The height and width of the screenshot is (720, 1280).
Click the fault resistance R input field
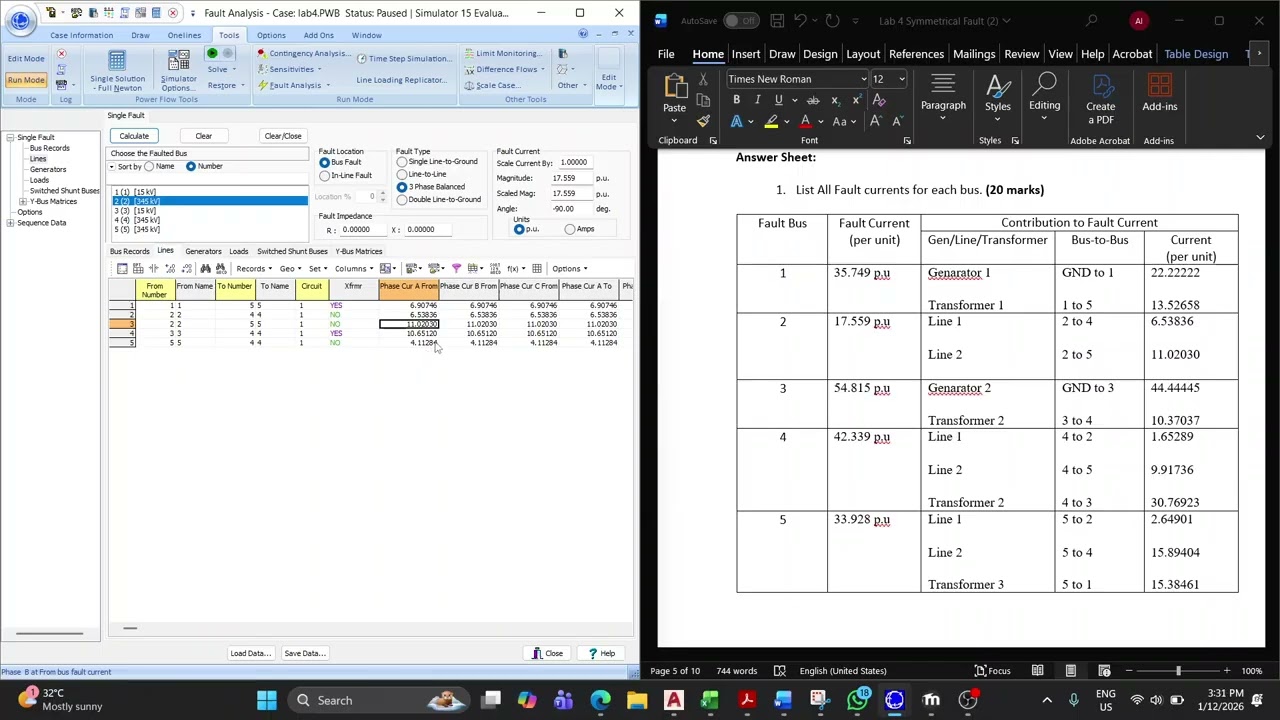(363, 230)
